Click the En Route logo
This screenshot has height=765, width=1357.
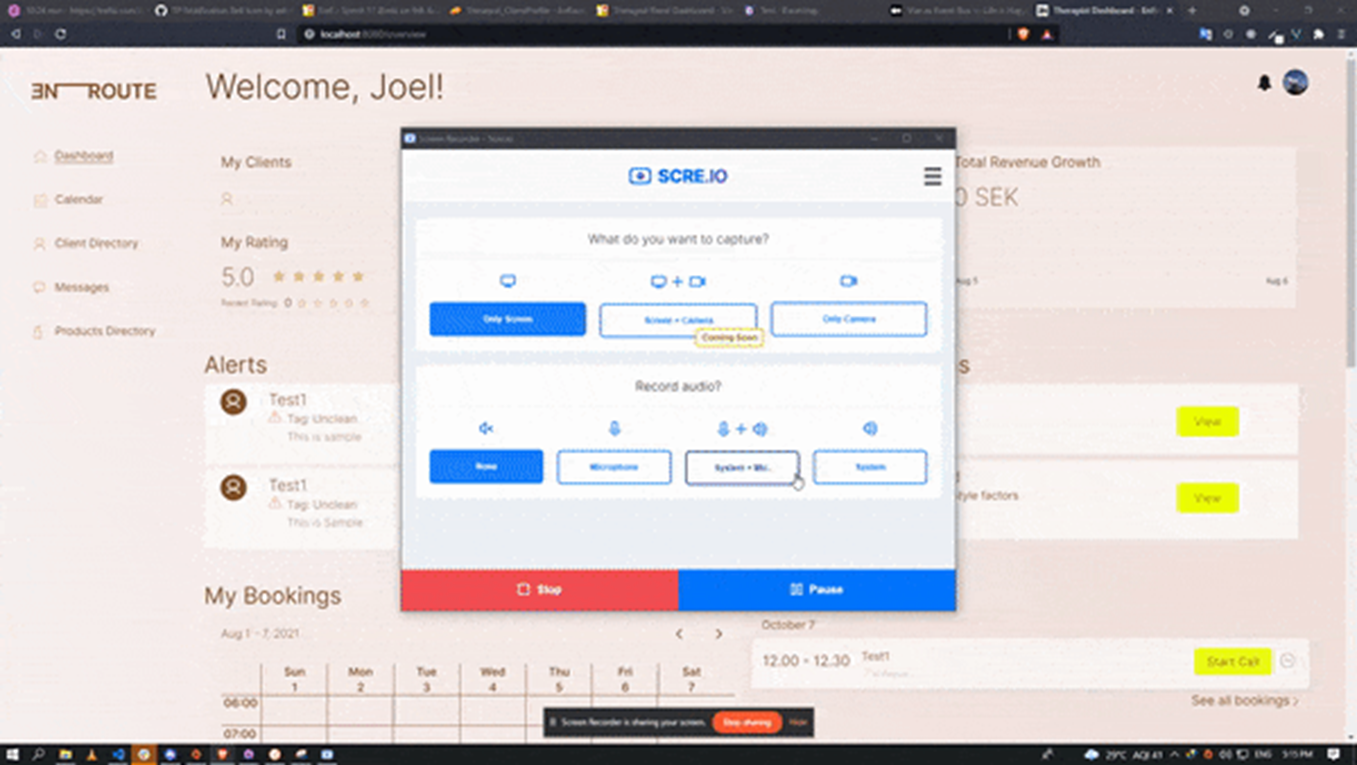click(x=94, y=91)
